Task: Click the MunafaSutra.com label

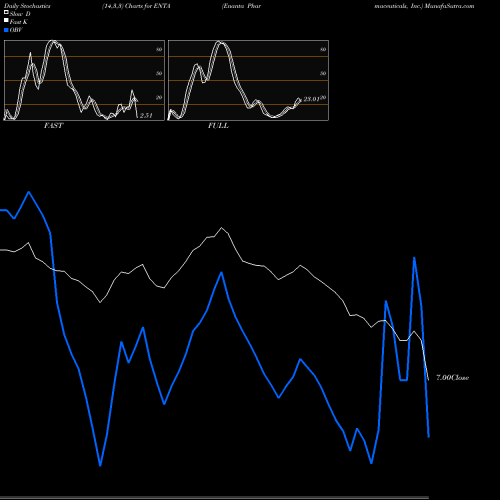Action: point(449,6)
